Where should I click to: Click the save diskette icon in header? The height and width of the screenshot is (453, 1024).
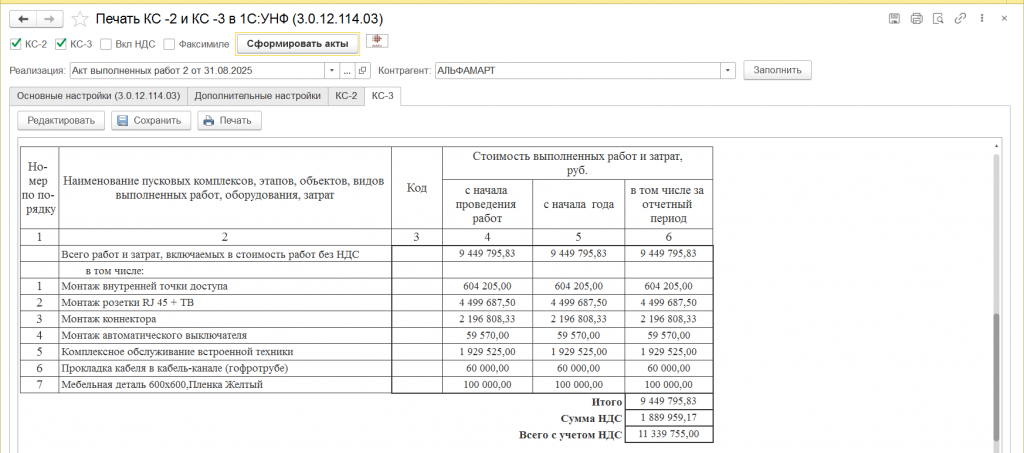895,19
